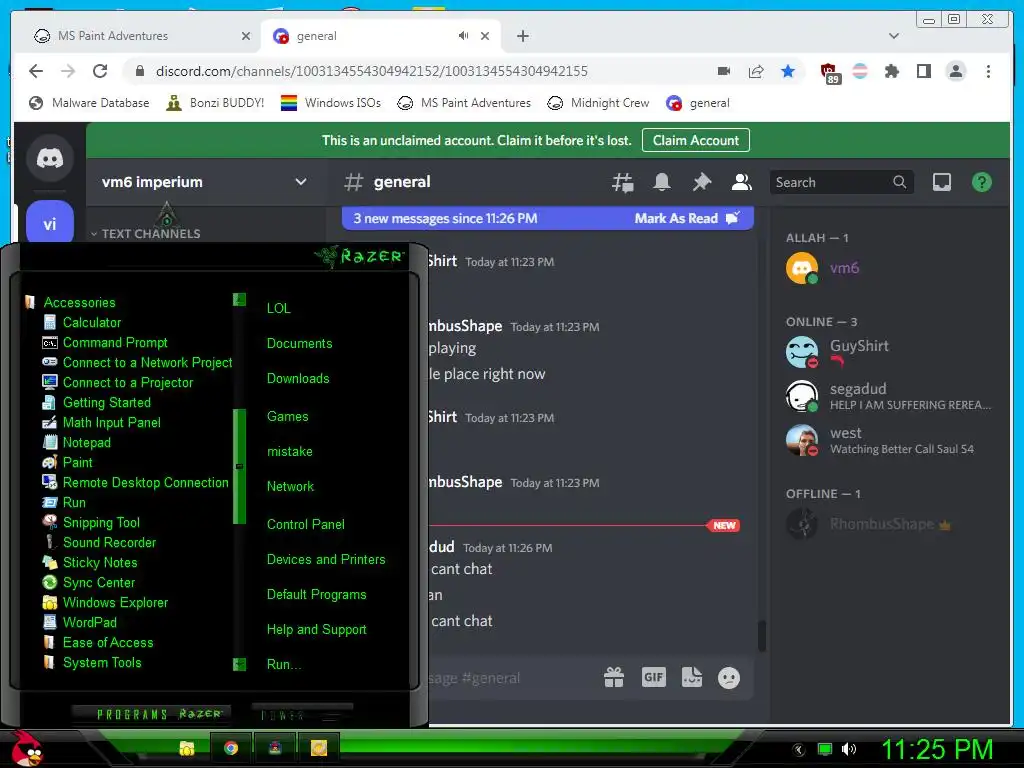Open Chrome extensions puzzle icon

click(891, 71)
